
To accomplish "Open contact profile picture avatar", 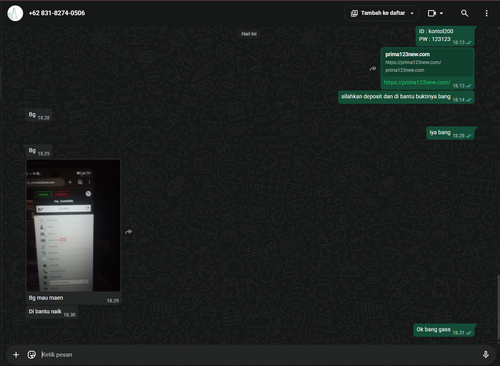I will pyautogui.click(x=15, y=13).
